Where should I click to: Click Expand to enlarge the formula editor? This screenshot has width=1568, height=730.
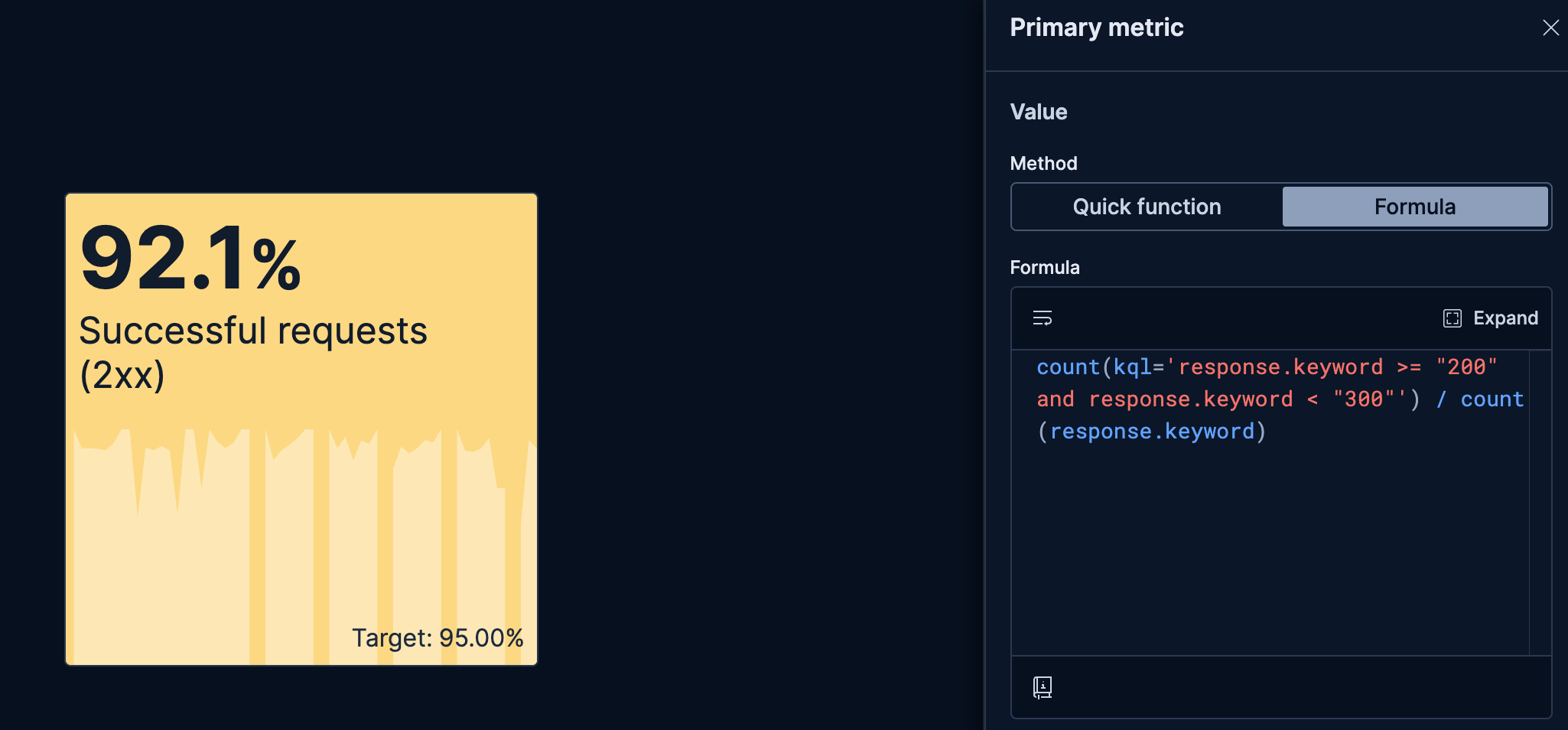(x=1506, y=318)
